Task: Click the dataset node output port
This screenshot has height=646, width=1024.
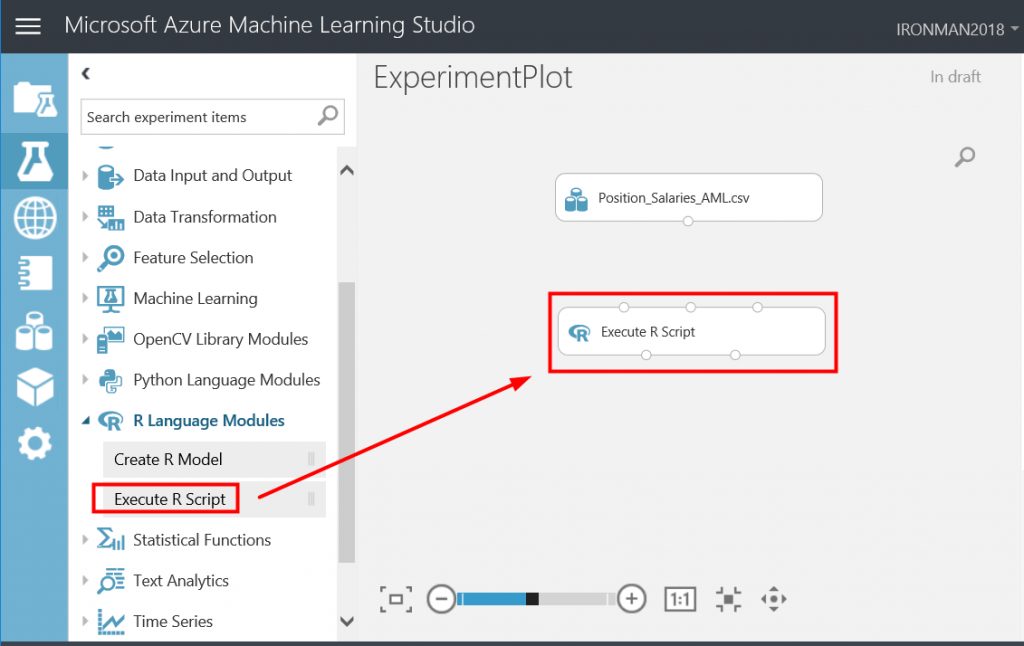Action: (688, 221)
